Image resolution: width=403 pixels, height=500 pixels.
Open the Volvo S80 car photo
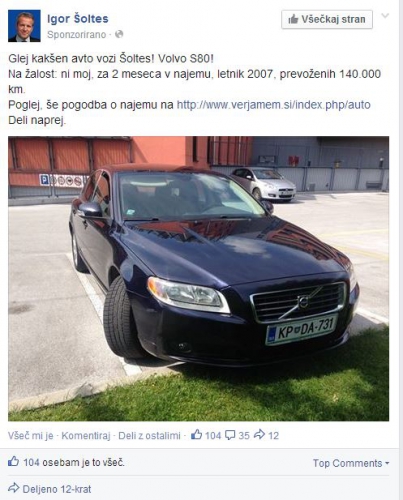click(x=198, y=279)
